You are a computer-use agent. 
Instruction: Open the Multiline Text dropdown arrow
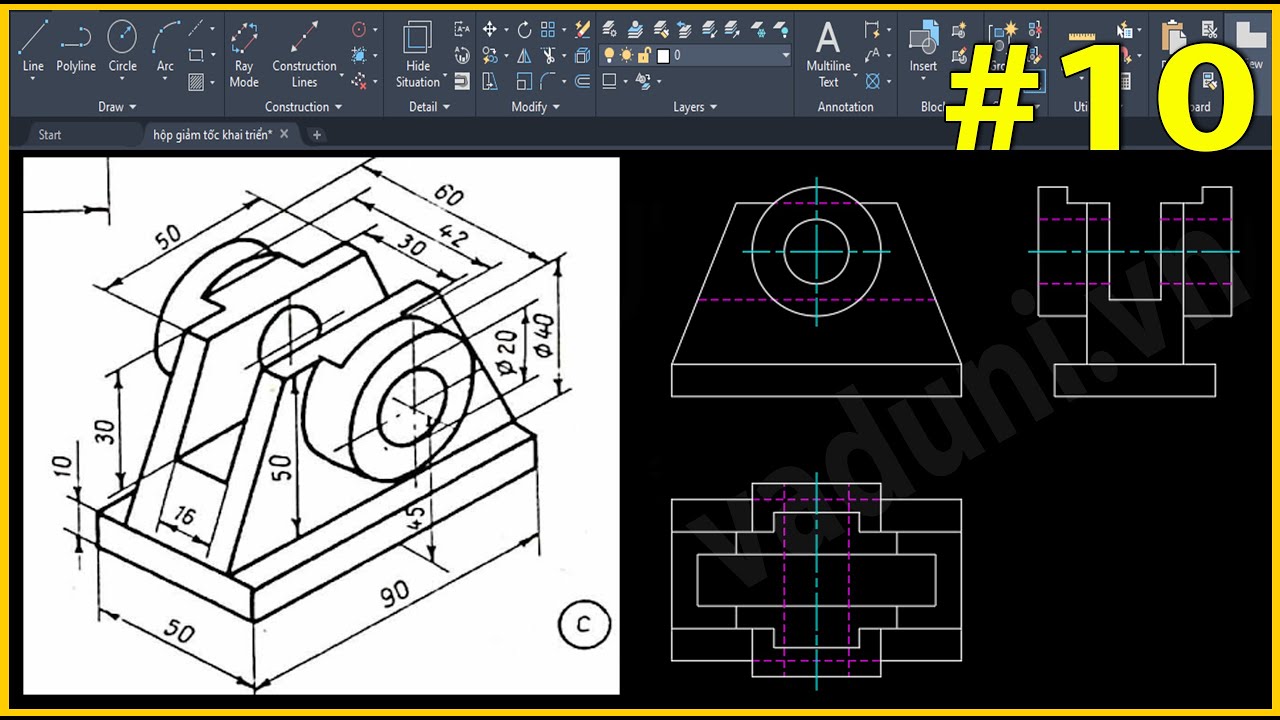(x=855, y=75)
